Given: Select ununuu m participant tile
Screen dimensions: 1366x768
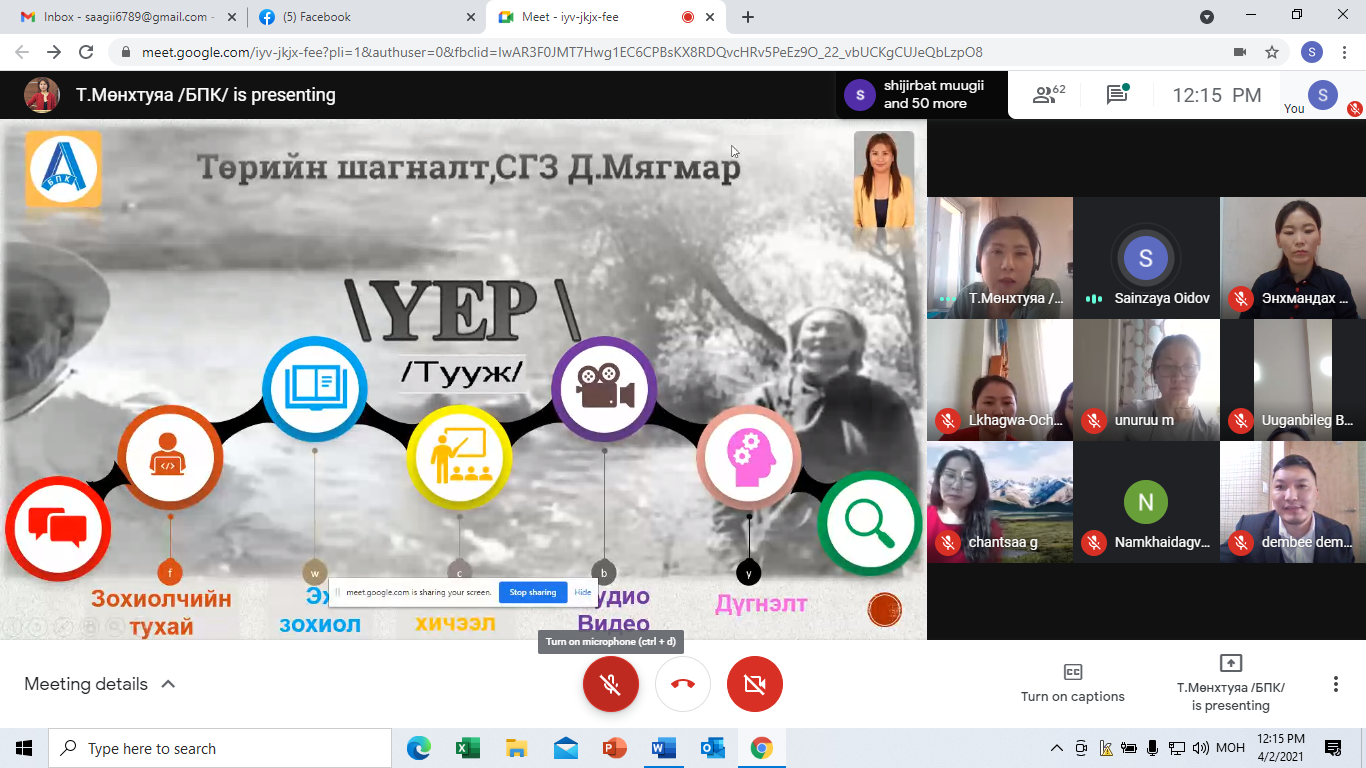Looking at the screenshot, I should [1146, 380].
